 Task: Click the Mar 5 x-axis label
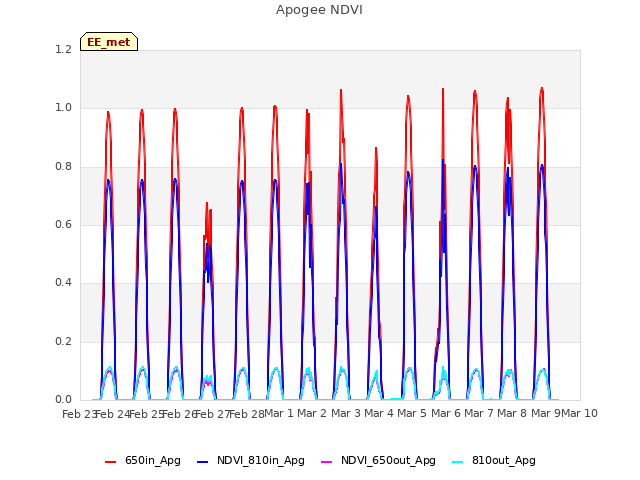point(412,413)
